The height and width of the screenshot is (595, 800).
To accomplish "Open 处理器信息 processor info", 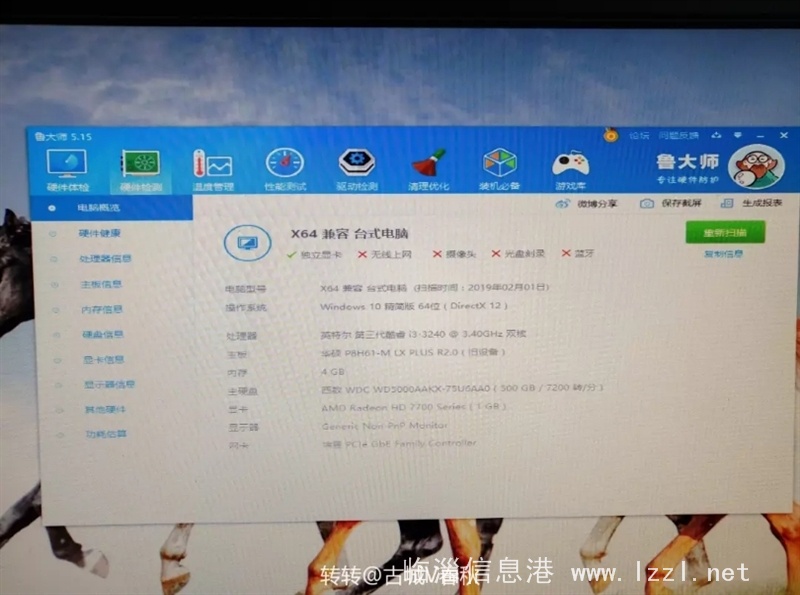I will [x=105, y=259].
